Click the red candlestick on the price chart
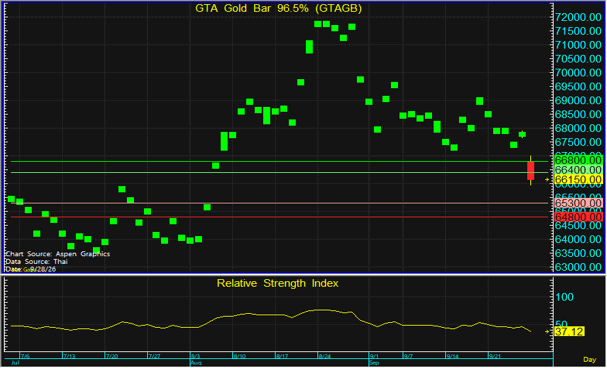Viewport: 607px width, 368px height. pyautogui.click(x=530, y=171)
